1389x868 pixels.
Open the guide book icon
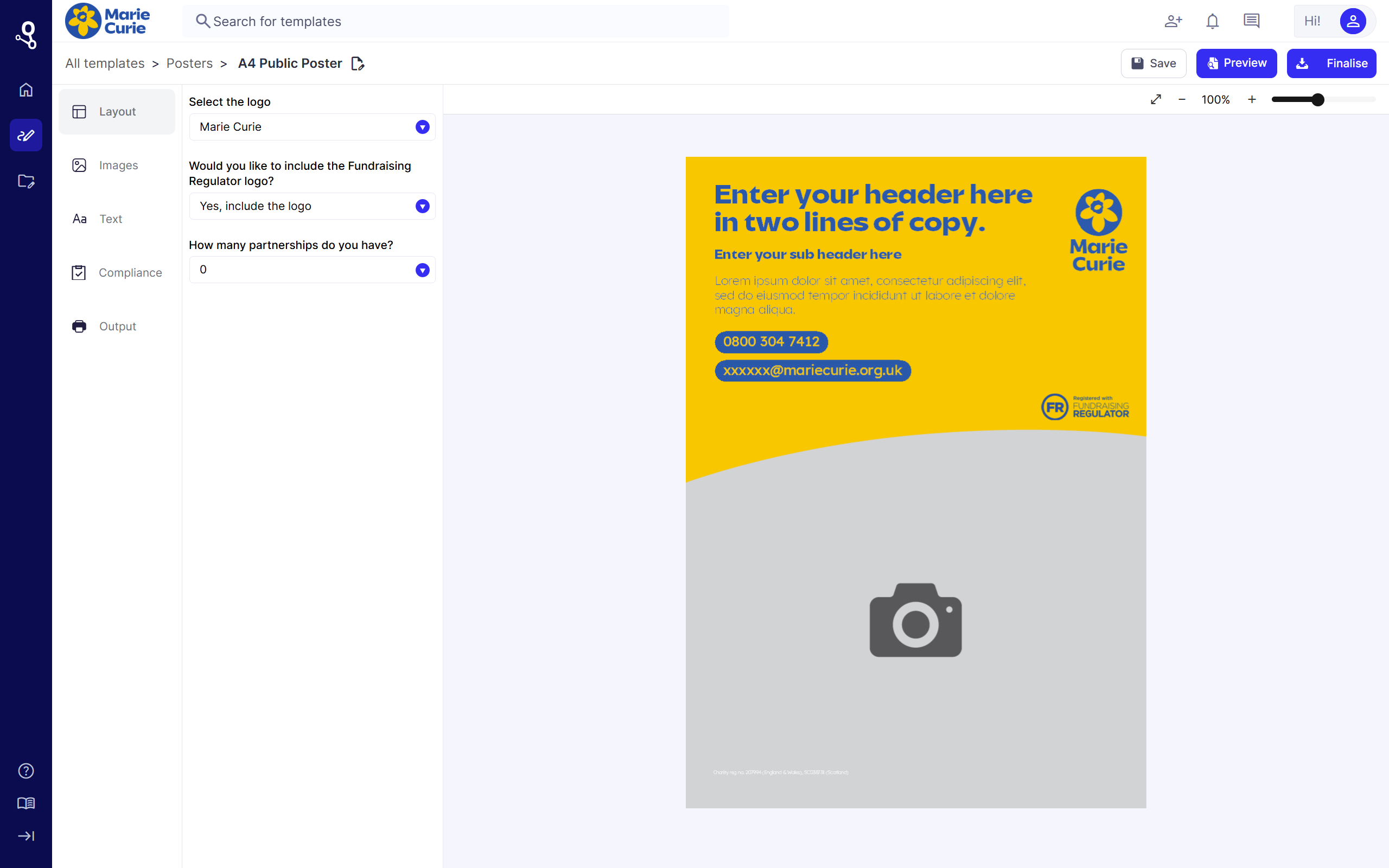[x=26, y=803]
